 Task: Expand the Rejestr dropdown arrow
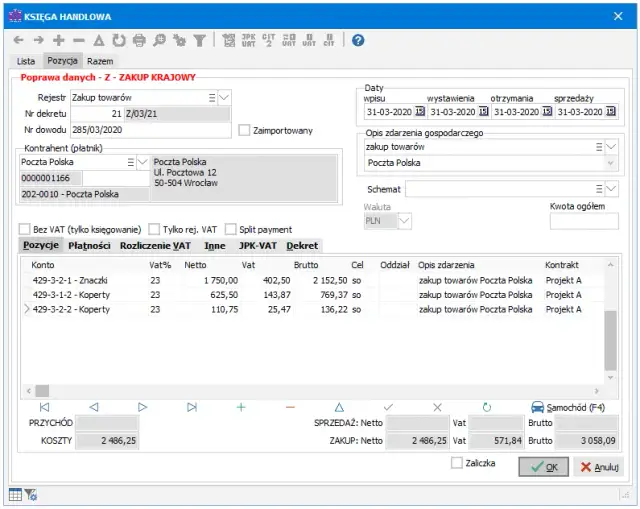(x=224, y=97)
